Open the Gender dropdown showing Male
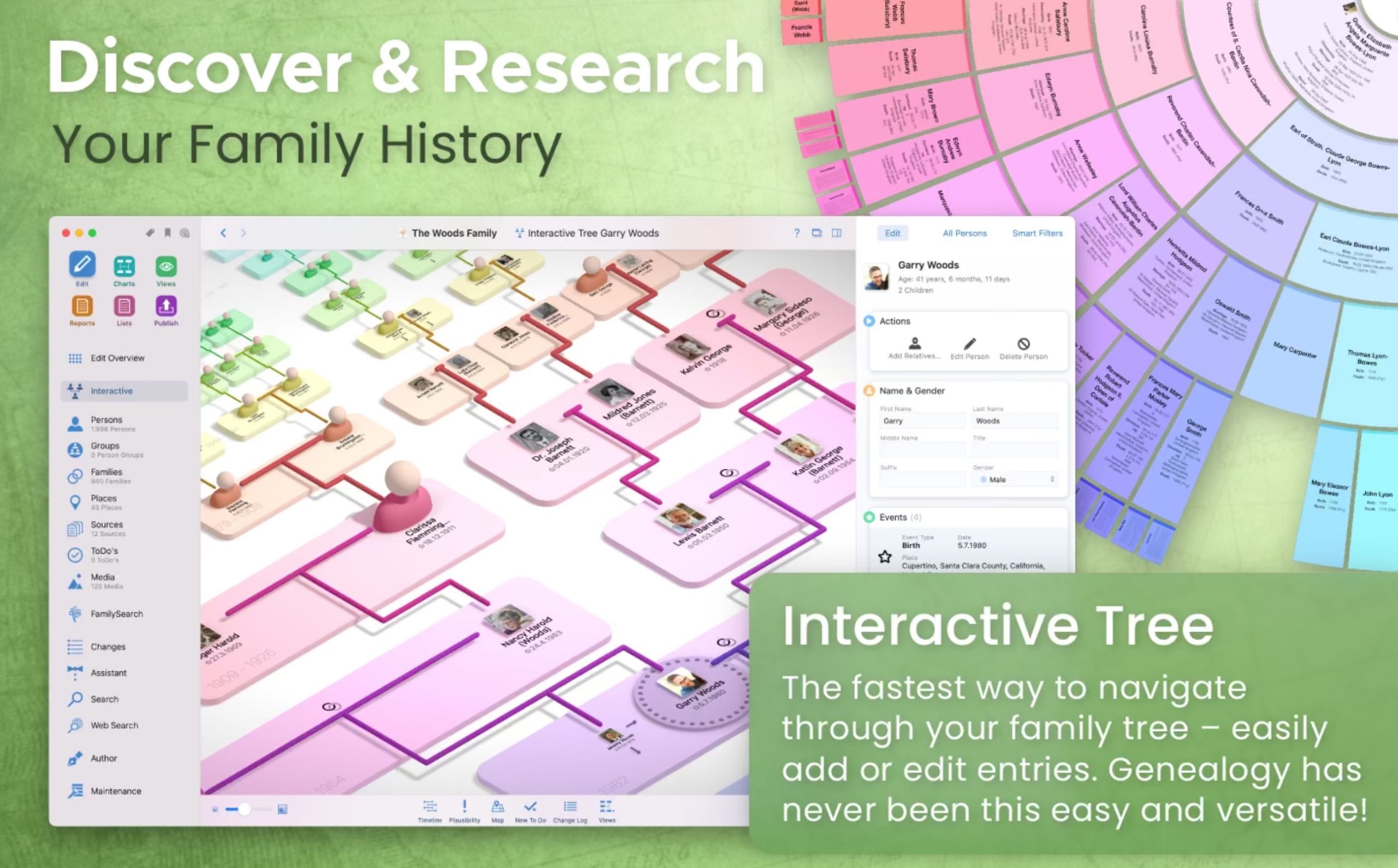The image size is (1398, 868). [1015, 479]
